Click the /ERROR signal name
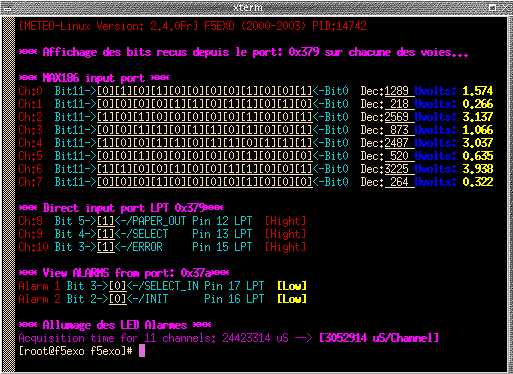 pyautogui.click(x=144, y=247)
